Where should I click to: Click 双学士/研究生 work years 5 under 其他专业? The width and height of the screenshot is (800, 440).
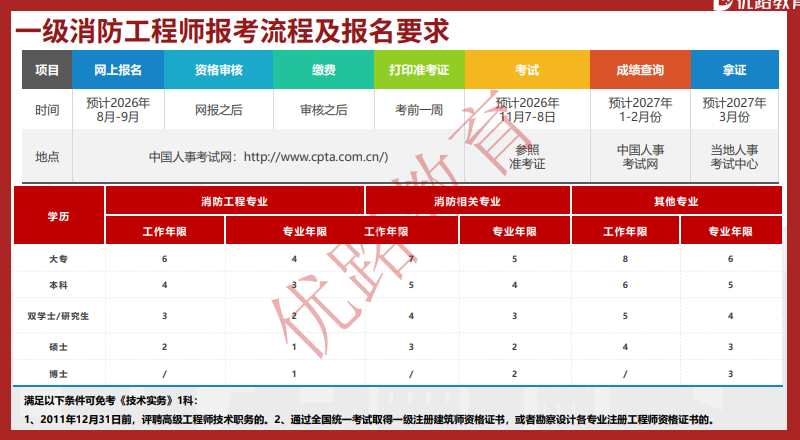(625, 316)
